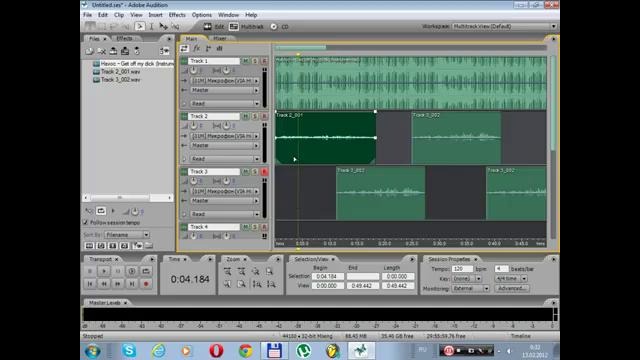Switch to Edit view
Viewport: 640px width, 360px height.
[214, 27]
